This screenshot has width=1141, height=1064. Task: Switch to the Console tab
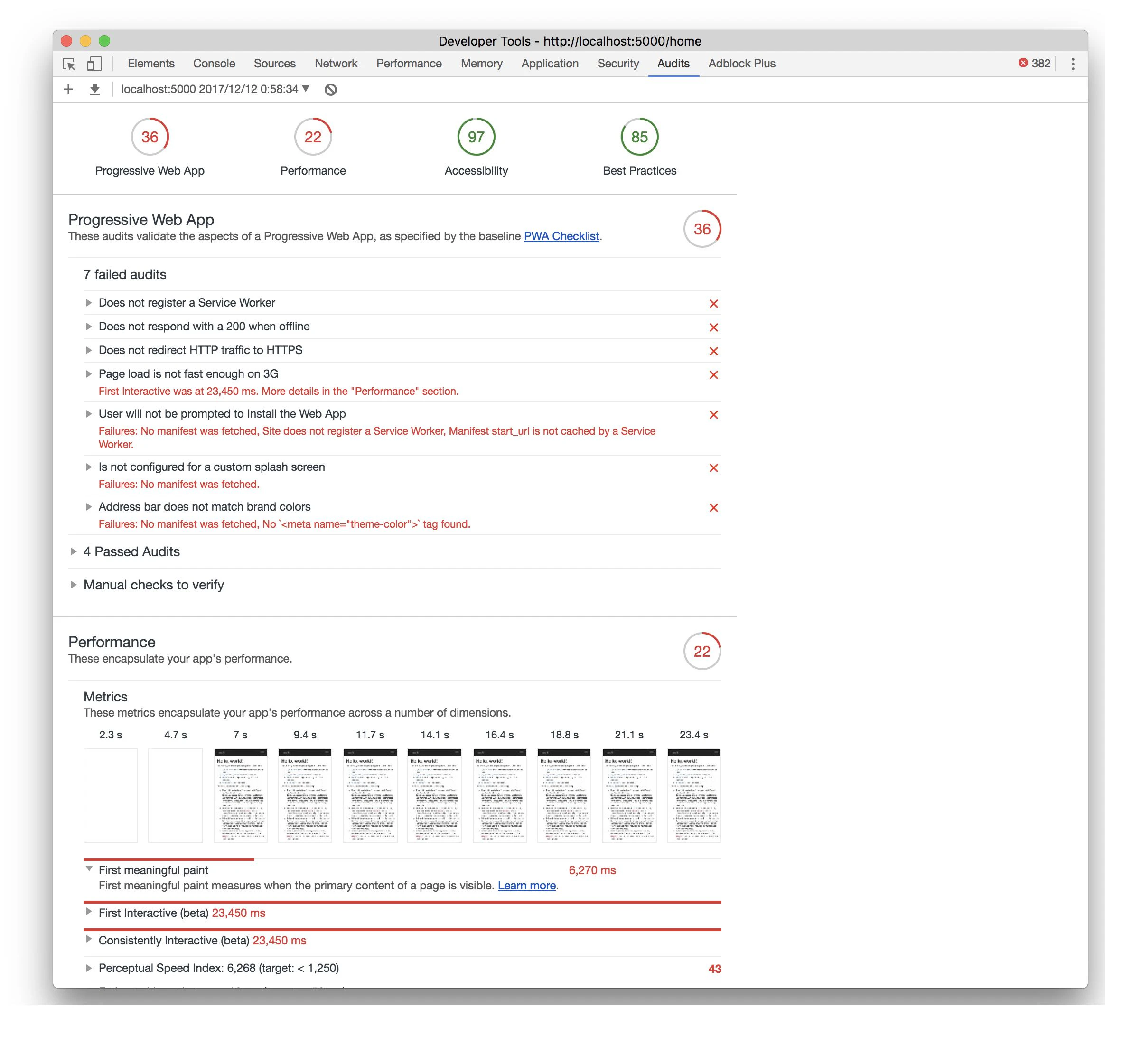[x=214, y=63]
